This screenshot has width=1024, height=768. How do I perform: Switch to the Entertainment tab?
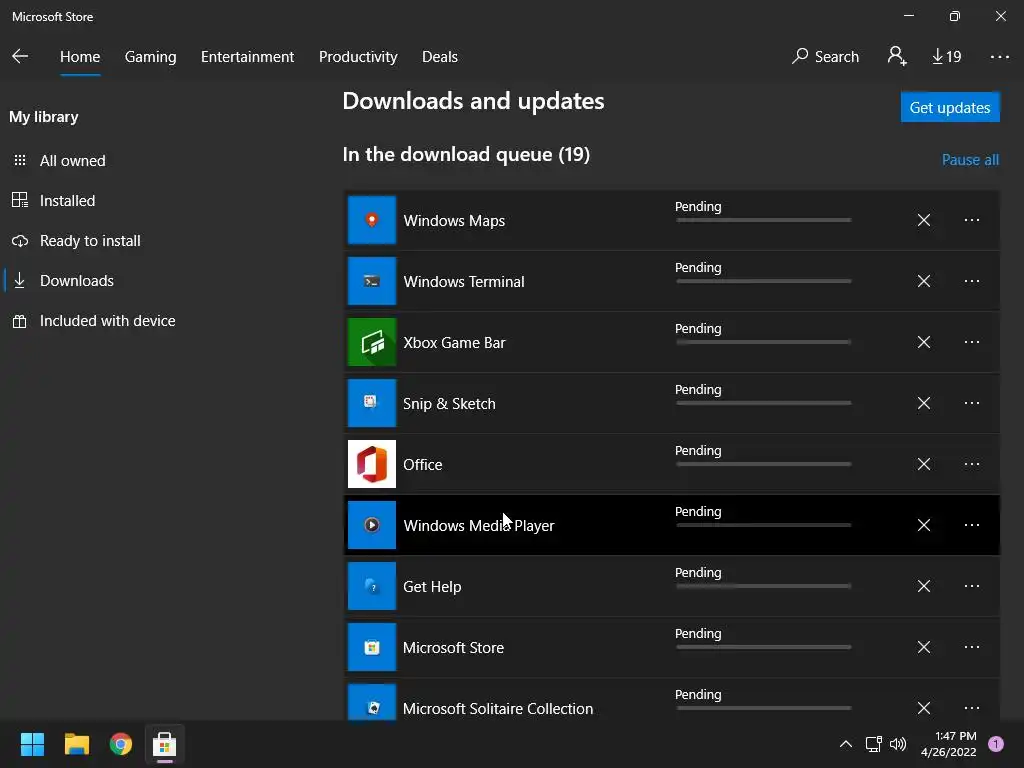click(248, 57)
